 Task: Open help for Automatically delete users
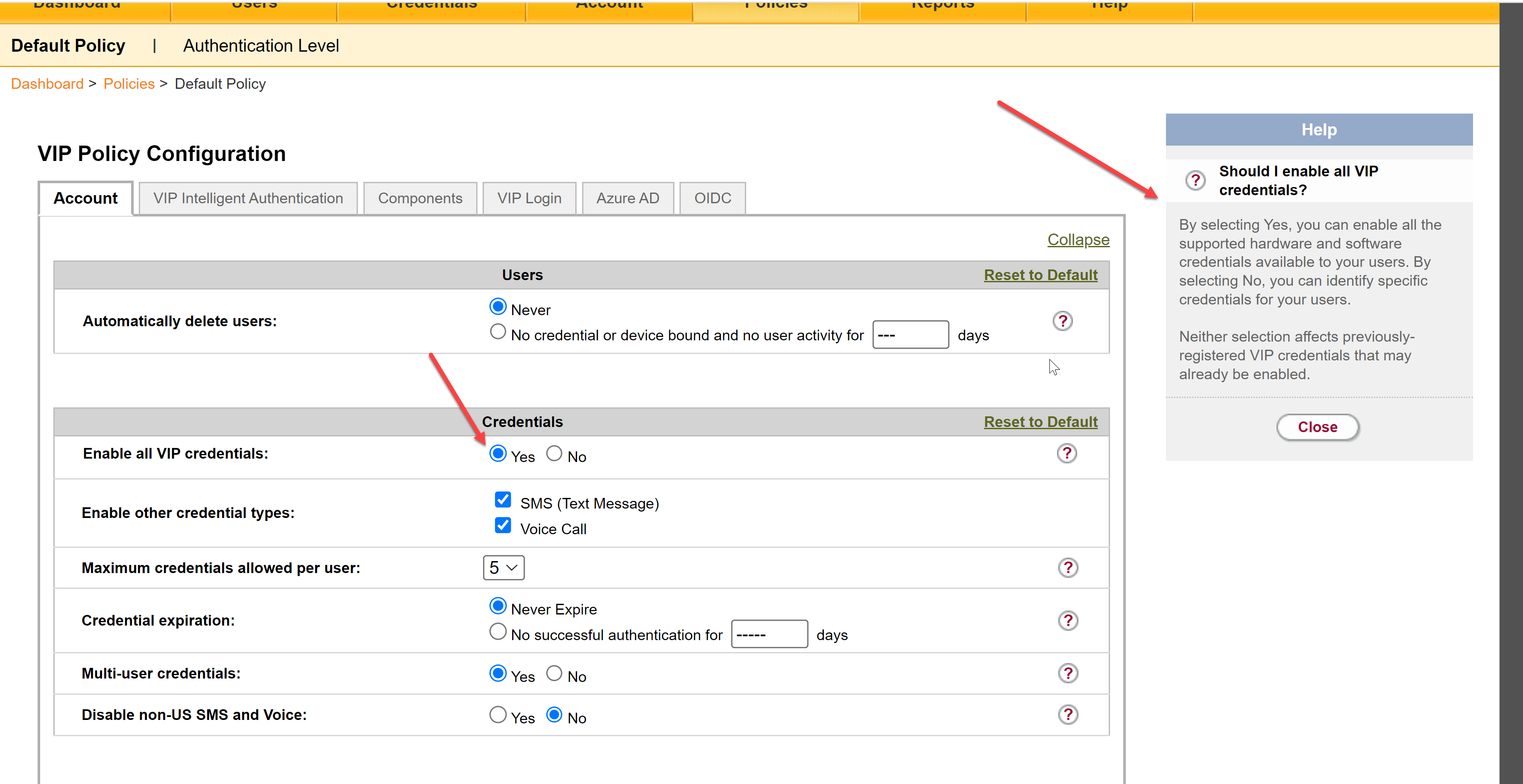coord(1062,321)
